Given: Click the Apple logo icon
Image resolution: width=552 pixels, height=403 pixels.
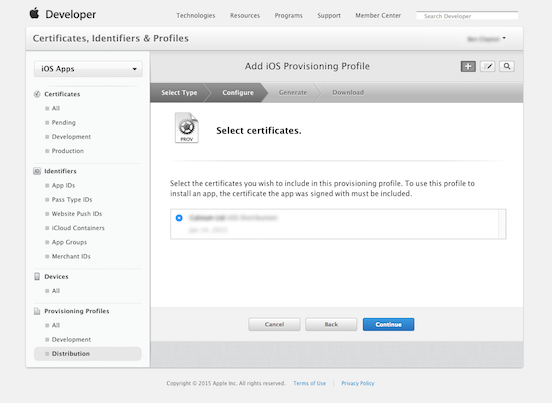Looking at the screenshot, I should [34, 13].
